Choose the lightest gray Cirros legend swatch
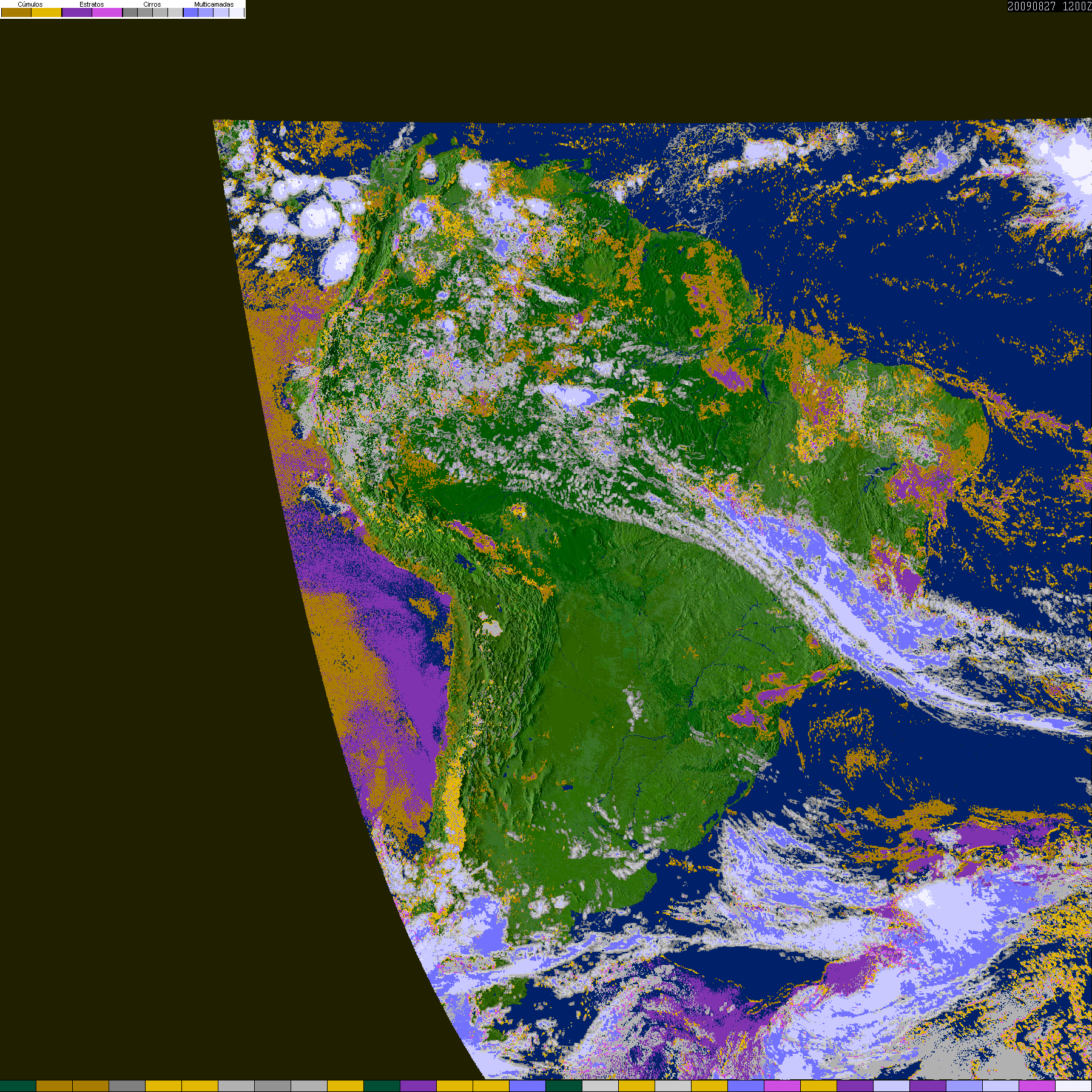This screenshot has height=1092, width=1092. point(175,12)
